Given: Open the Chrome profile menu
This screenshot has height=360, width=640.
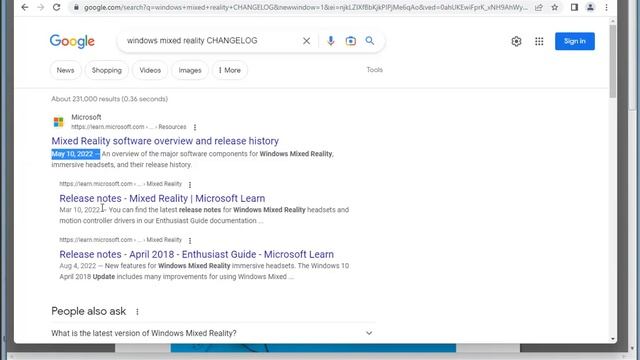Looking at the screenshot, I should pos(590,7).
